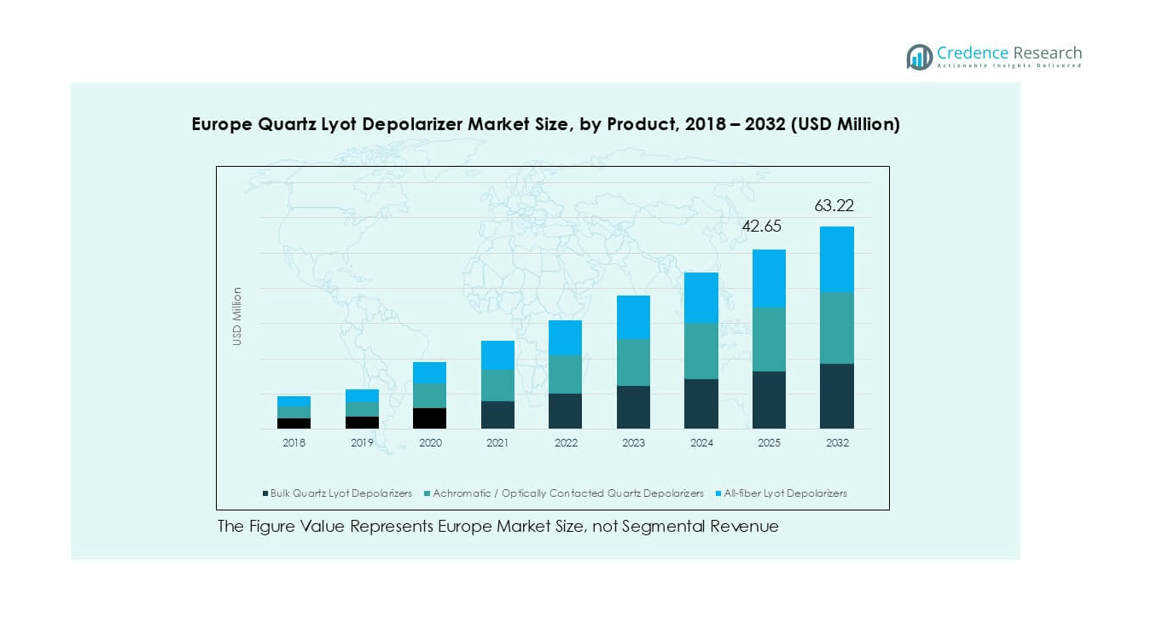Click the 2018 x-axis year label

294,443
